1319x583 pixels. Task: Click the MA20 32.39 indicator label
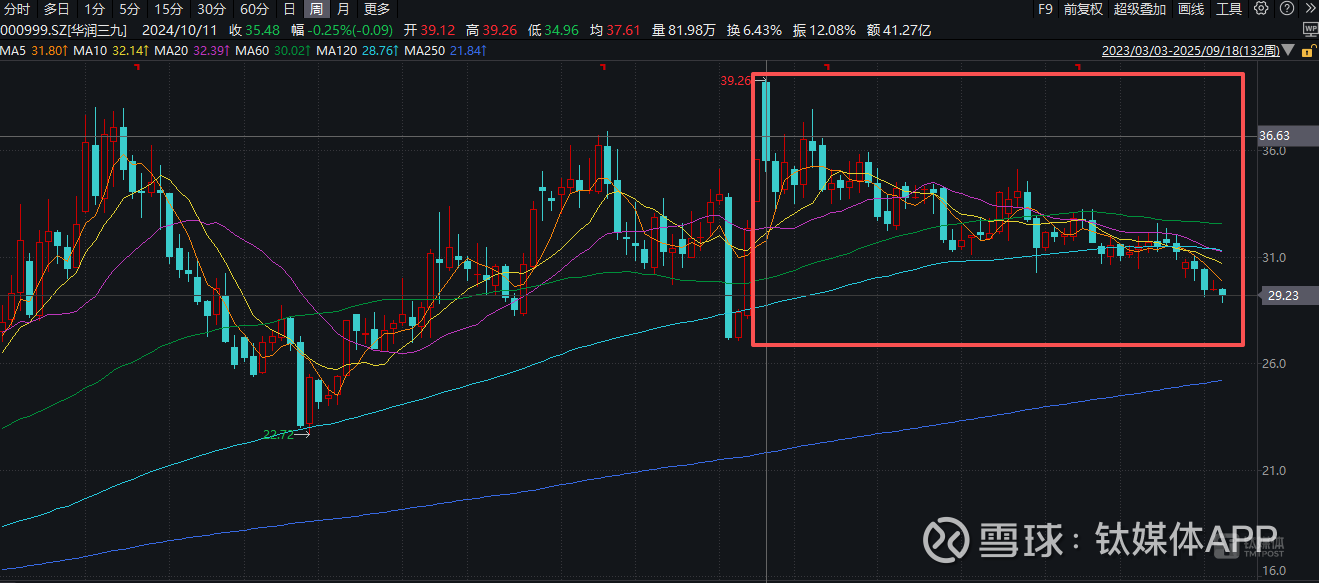tap(193, 50)
